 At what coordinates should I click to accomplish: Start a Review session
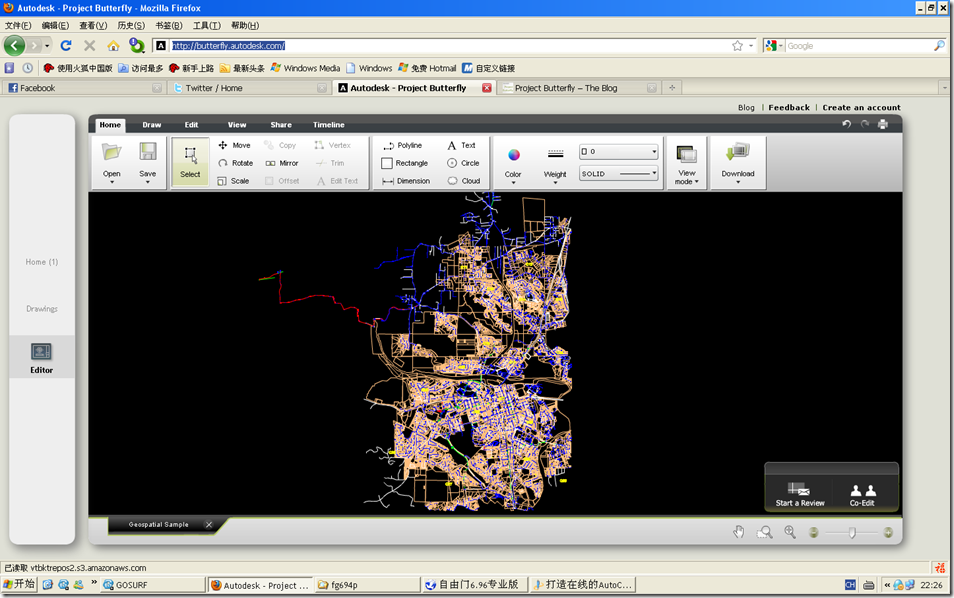799,494
